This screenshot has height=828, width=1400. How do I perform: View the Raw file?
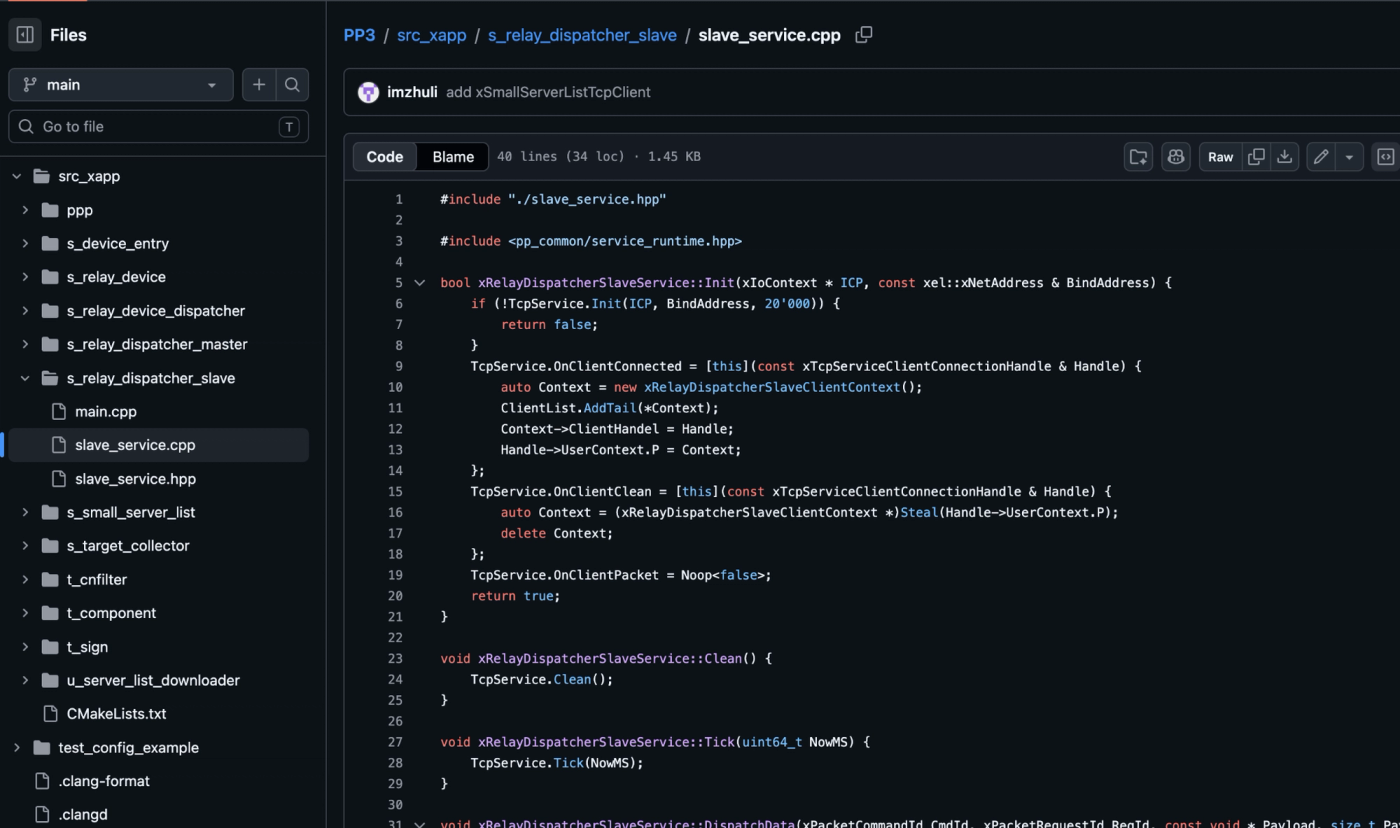tap(1221, 157)
